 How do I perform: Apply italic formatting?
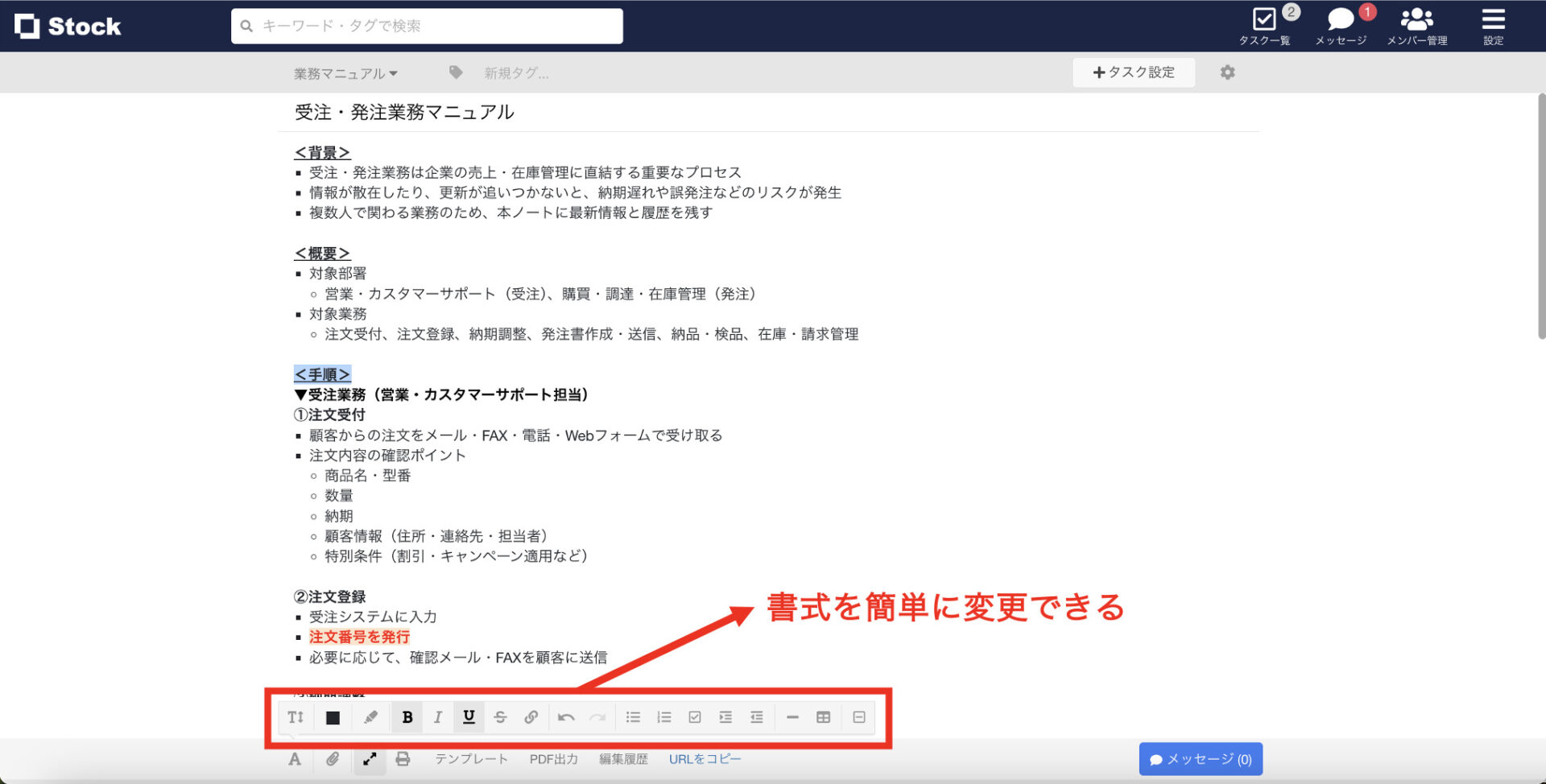point(438,716)
